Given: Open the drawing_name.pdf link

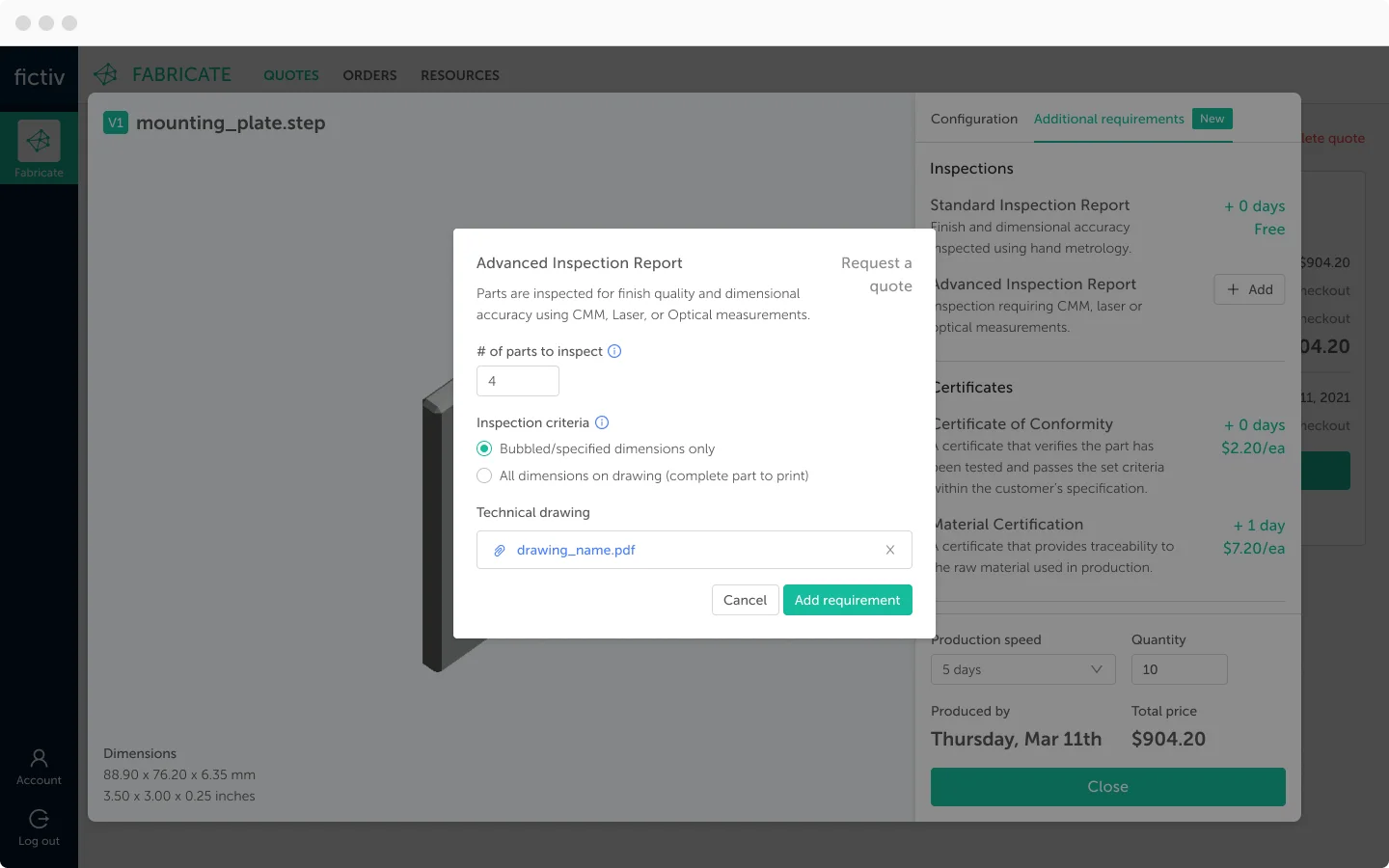Looking at the screenshot, I should (576, 550).
